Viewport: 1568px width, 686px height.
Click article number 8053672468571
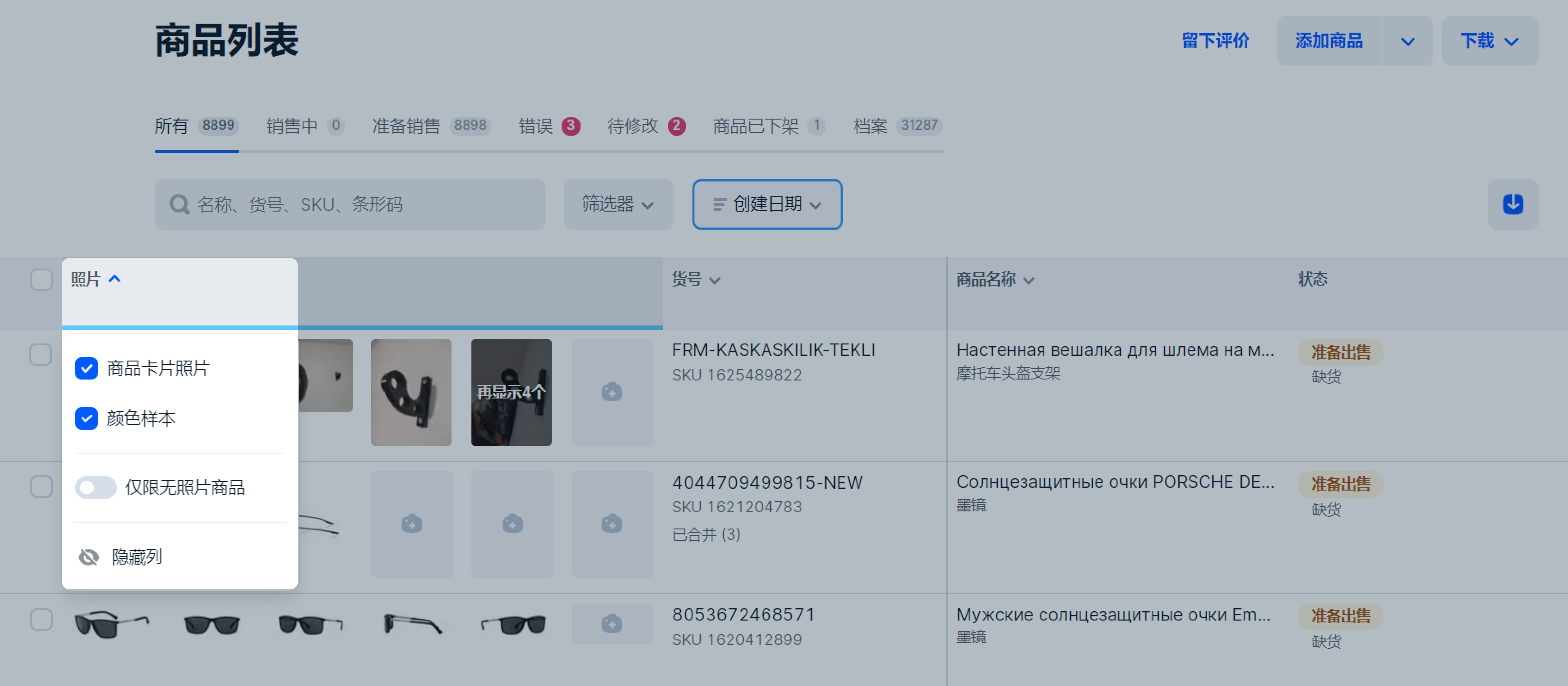[743, 615]
